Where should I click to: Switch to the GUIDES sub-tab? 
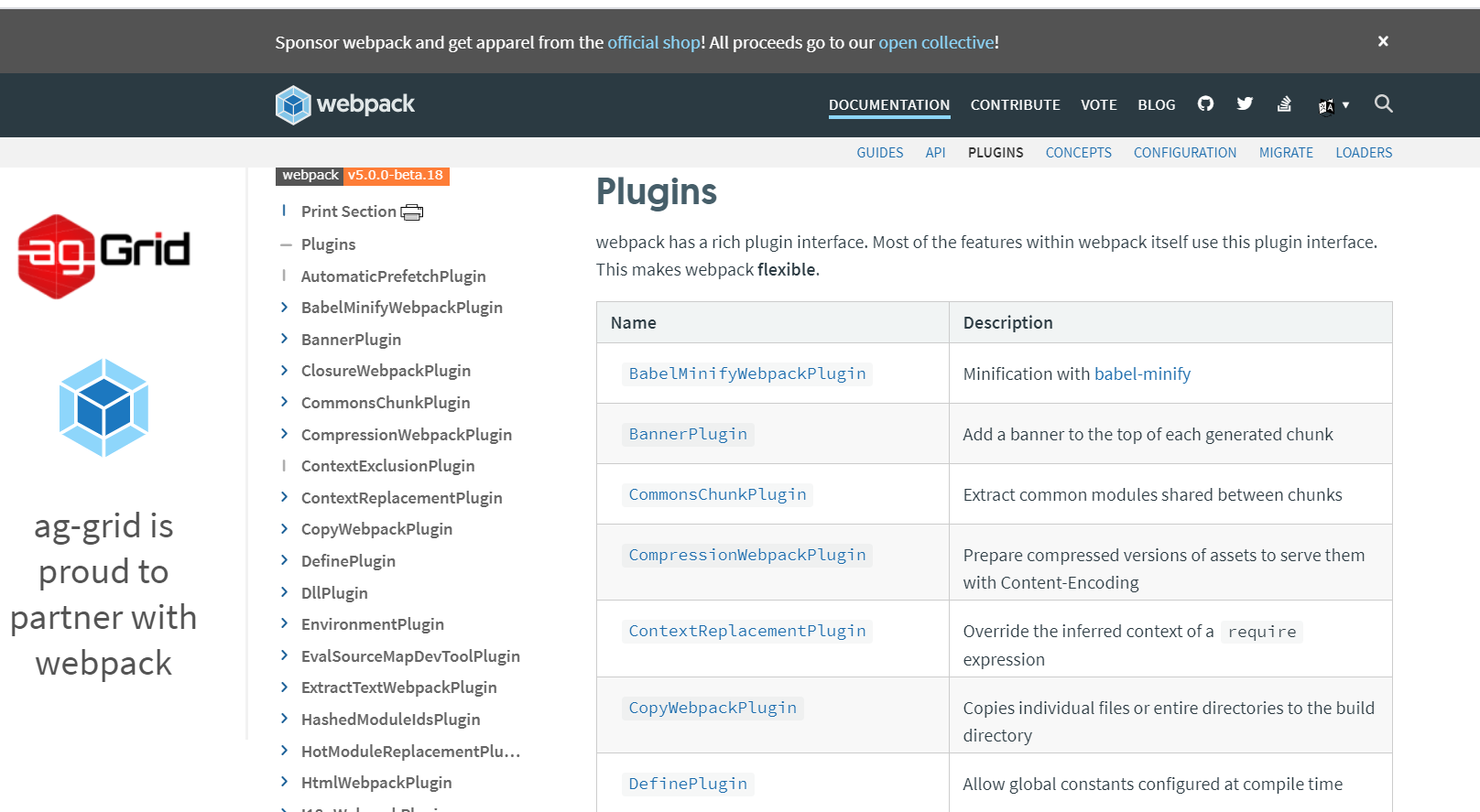click(879, 153)
